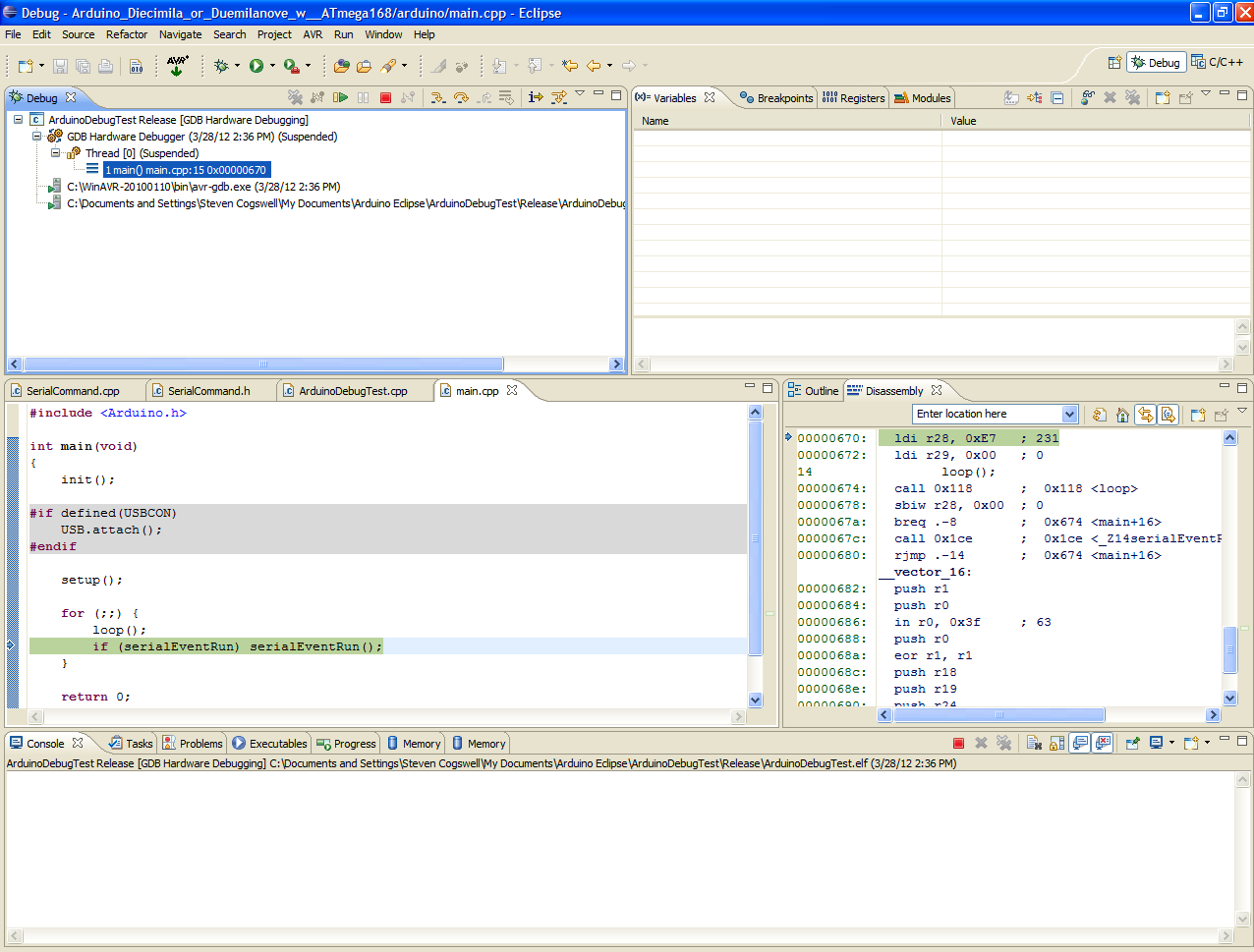The width and height of the screenshot is (1254, 952).
Task: Open the Refactor menu
Action: click(126, 34)
